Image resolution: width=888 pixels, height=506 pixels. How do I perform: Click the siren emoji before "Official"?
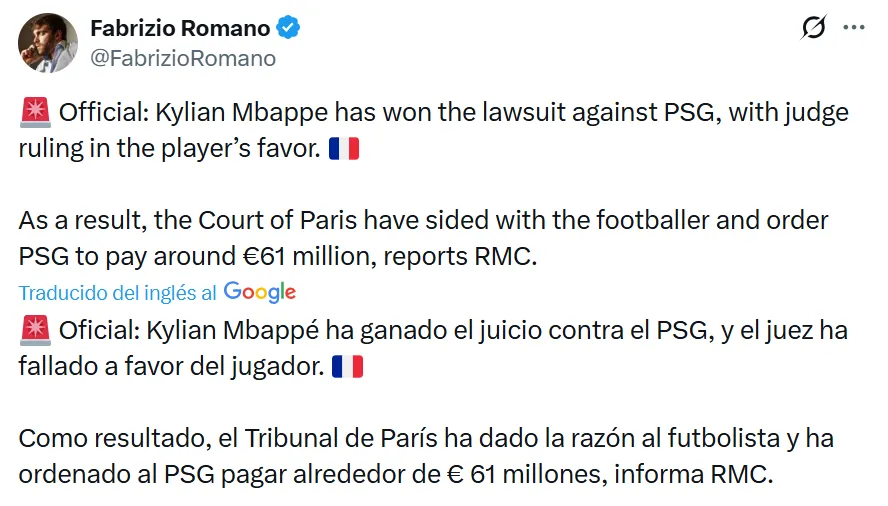click(35, 113)
